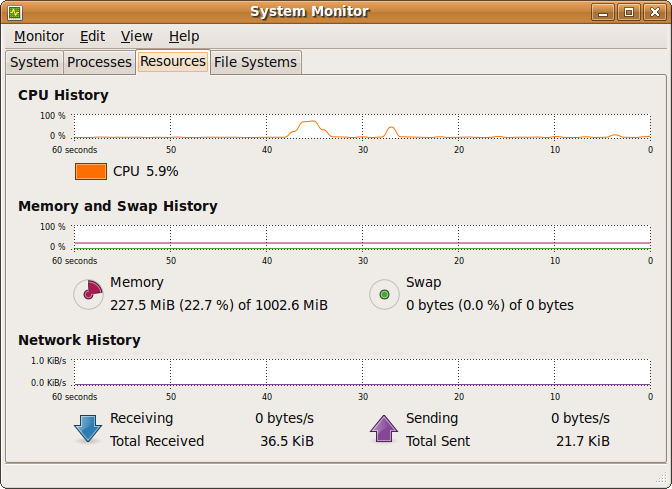This screenshot has width=672, height=489.
Task: Maximize the System Monitor window
Action: point(629,12)
